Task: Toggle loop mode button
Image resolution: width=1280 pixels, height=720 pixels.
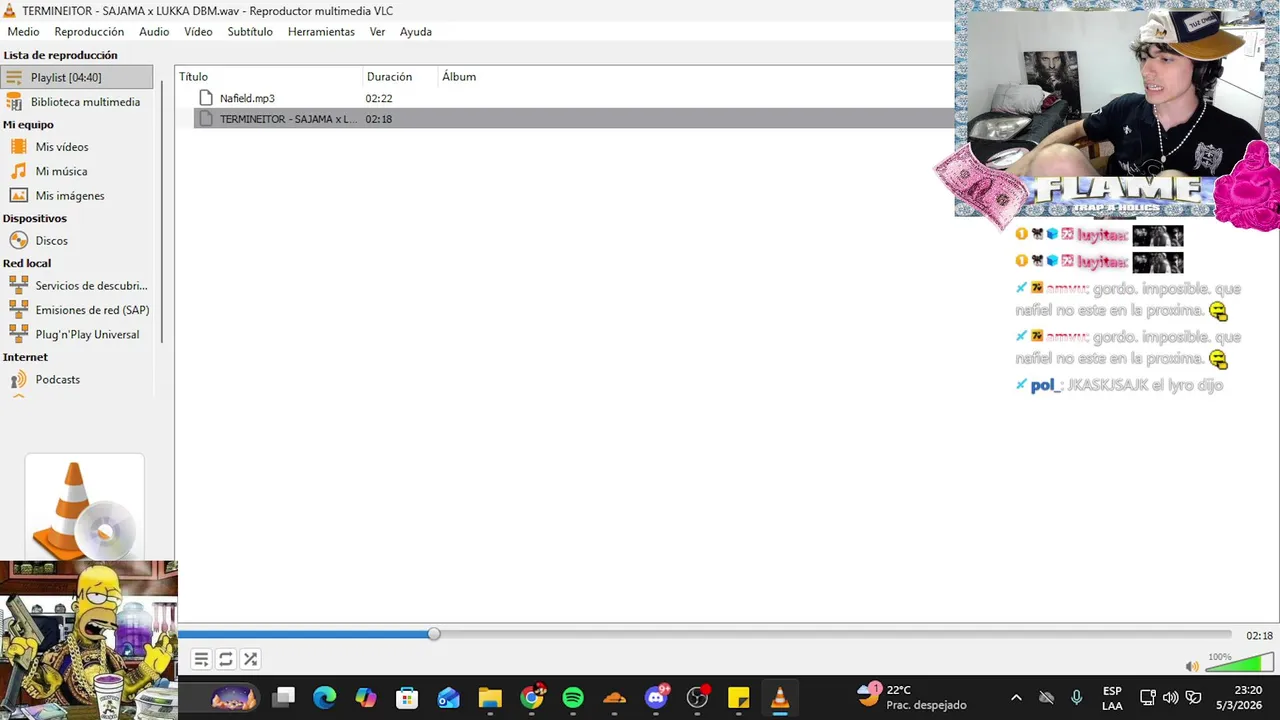Action: pos(226,659)
